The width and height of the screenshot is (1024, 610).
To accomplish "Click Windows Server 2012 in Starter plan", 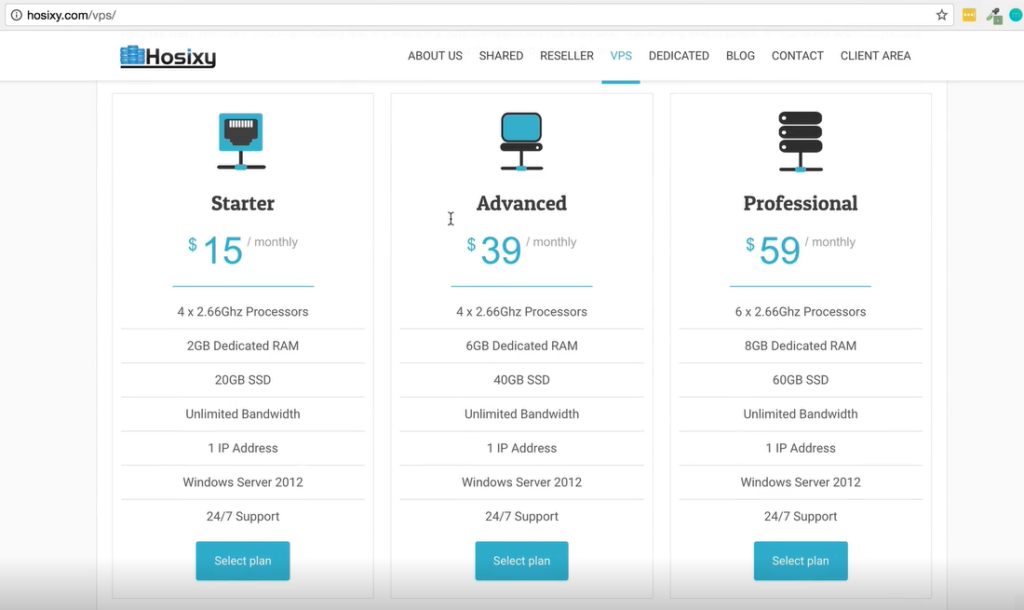I will point(243,483).
